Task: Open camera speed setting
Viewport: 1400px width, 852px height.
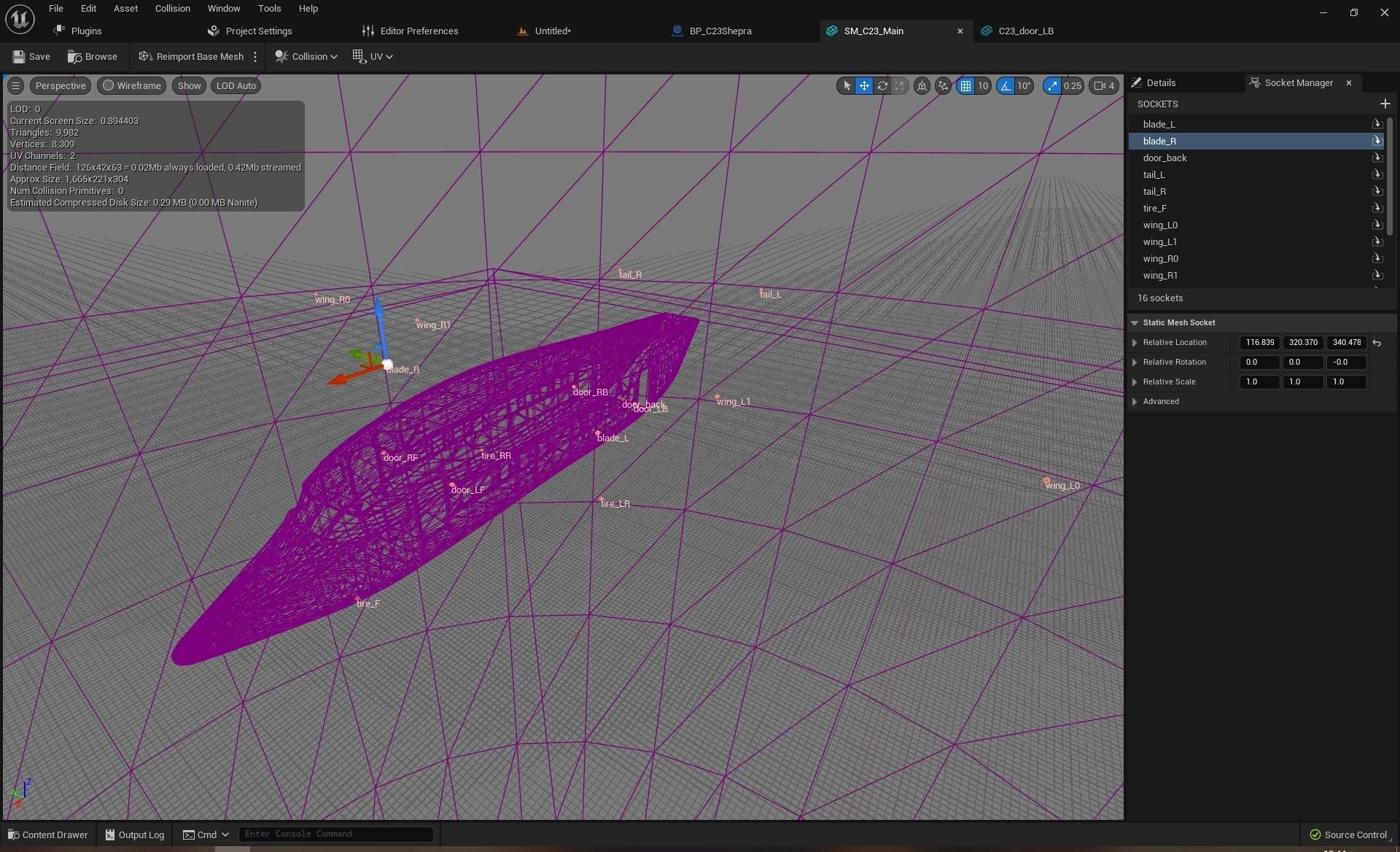Action: pos(1105,86)
